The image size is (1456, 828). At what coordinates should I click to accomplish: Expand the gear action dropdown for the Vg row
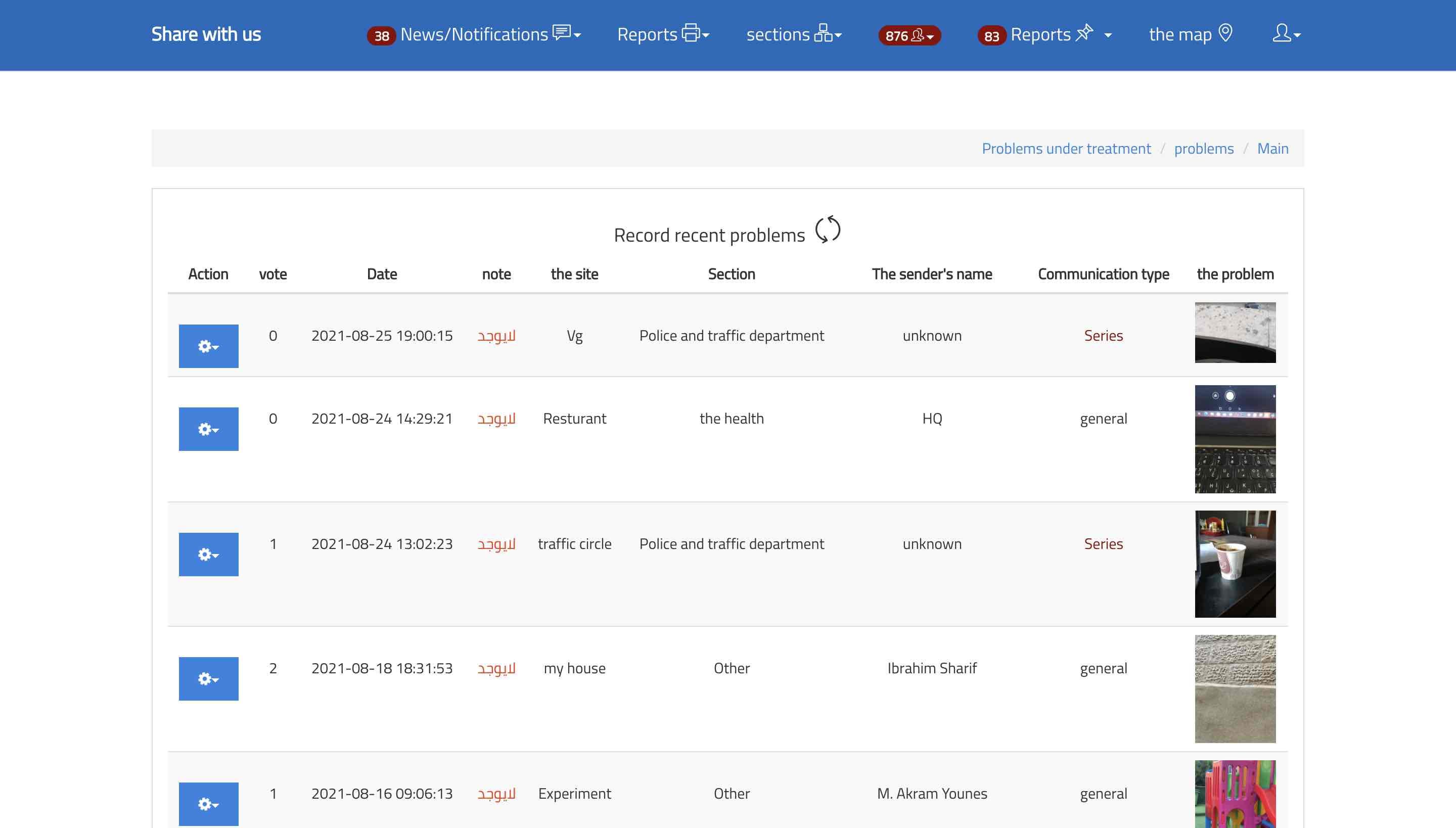208,346
